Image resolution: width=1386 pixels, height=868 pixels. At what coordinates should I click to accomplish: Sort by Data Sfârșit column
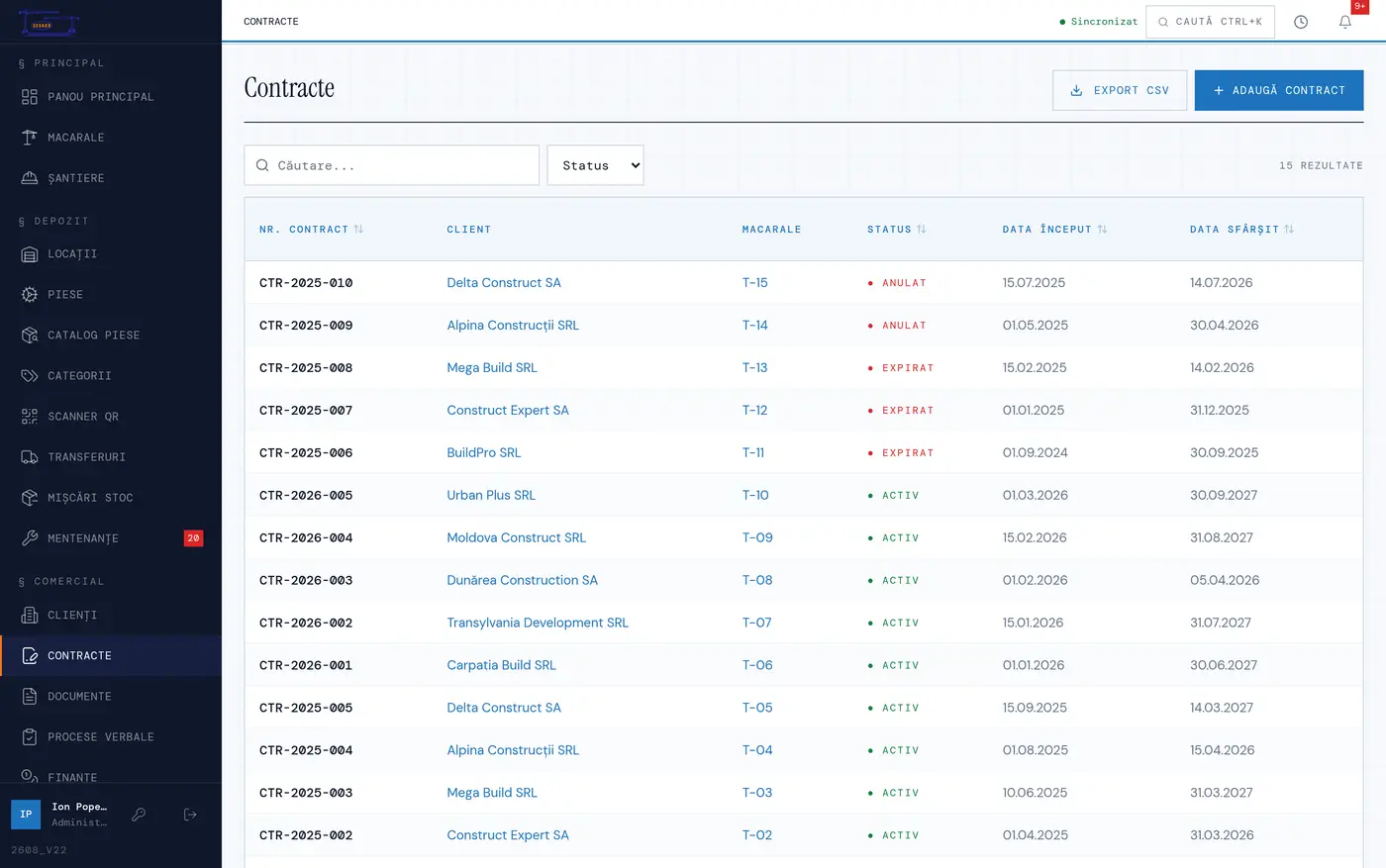1241,230
